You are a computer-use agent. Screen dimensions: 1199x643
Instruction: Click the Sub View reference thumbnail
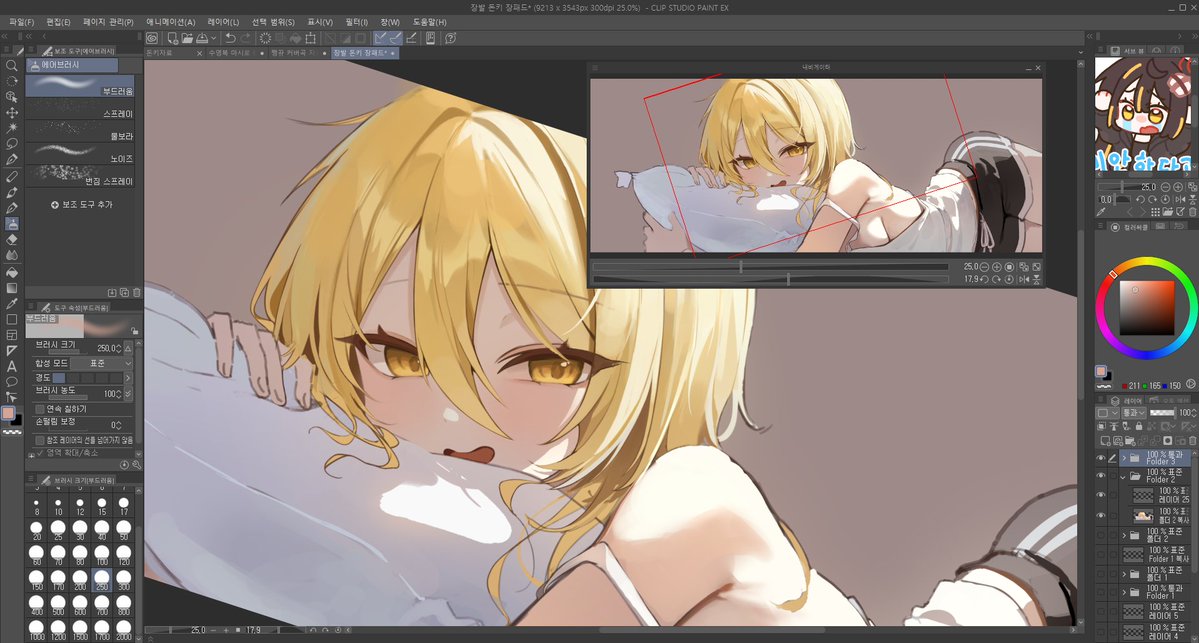pyautogui.click(x=1144, y=114)
